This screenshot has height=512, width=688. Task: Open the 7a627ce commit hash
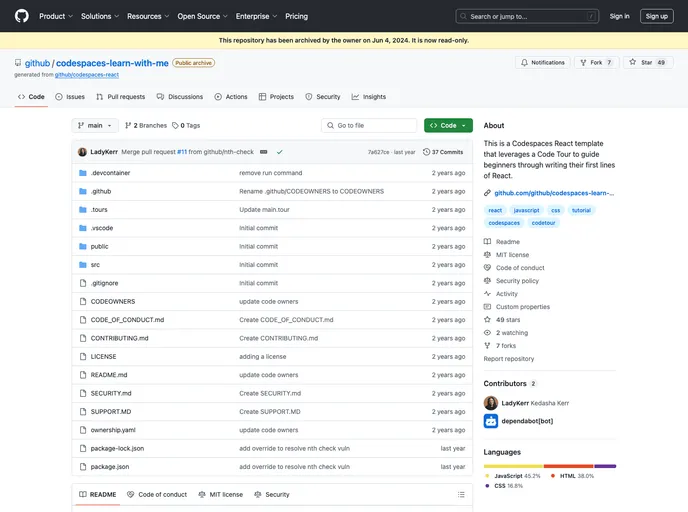coord(378,152)
